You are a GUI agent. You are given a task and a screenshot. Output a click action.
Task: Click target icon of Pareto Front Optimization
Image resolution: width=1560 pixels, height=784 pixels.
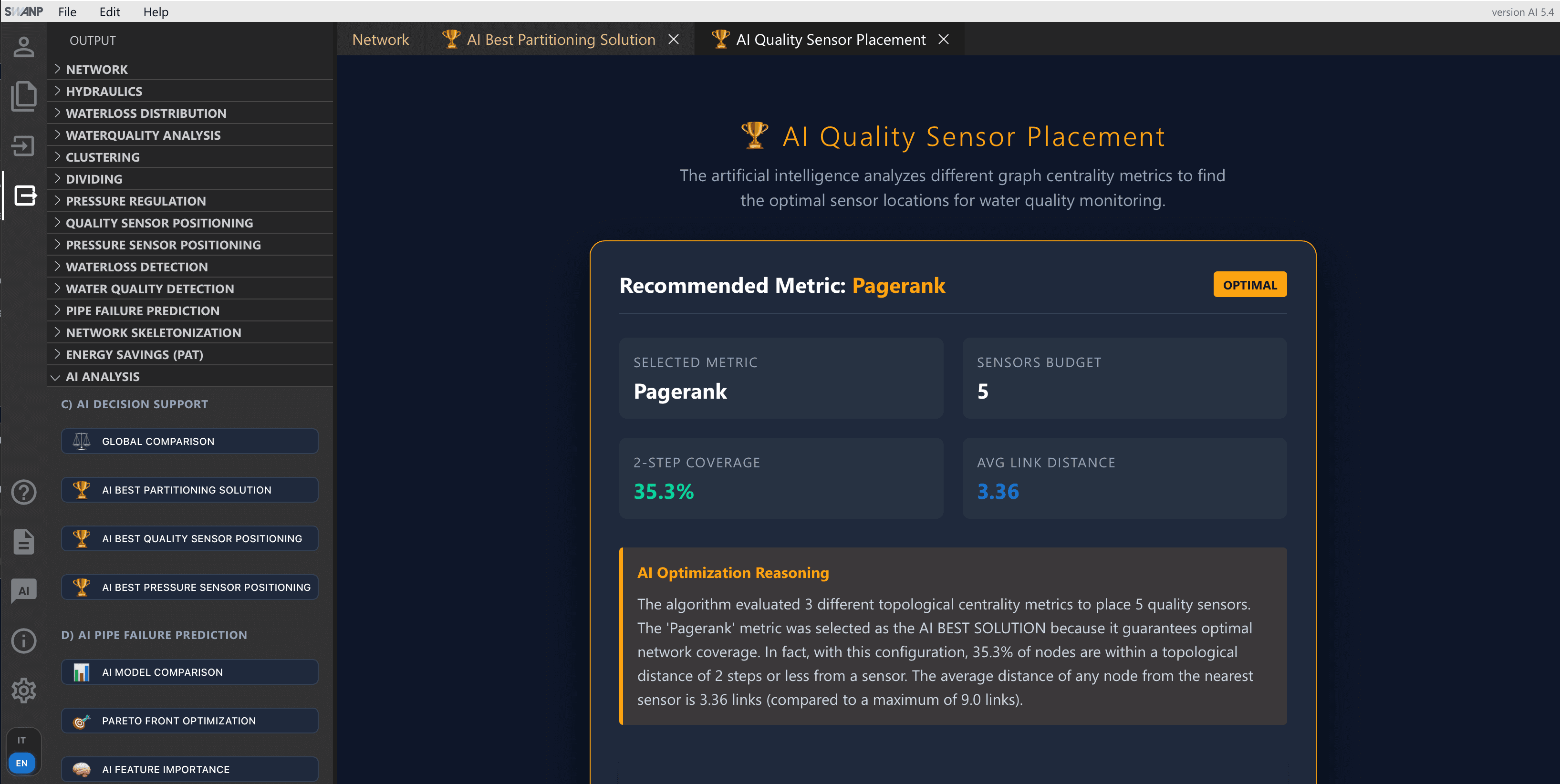point(81,721)
